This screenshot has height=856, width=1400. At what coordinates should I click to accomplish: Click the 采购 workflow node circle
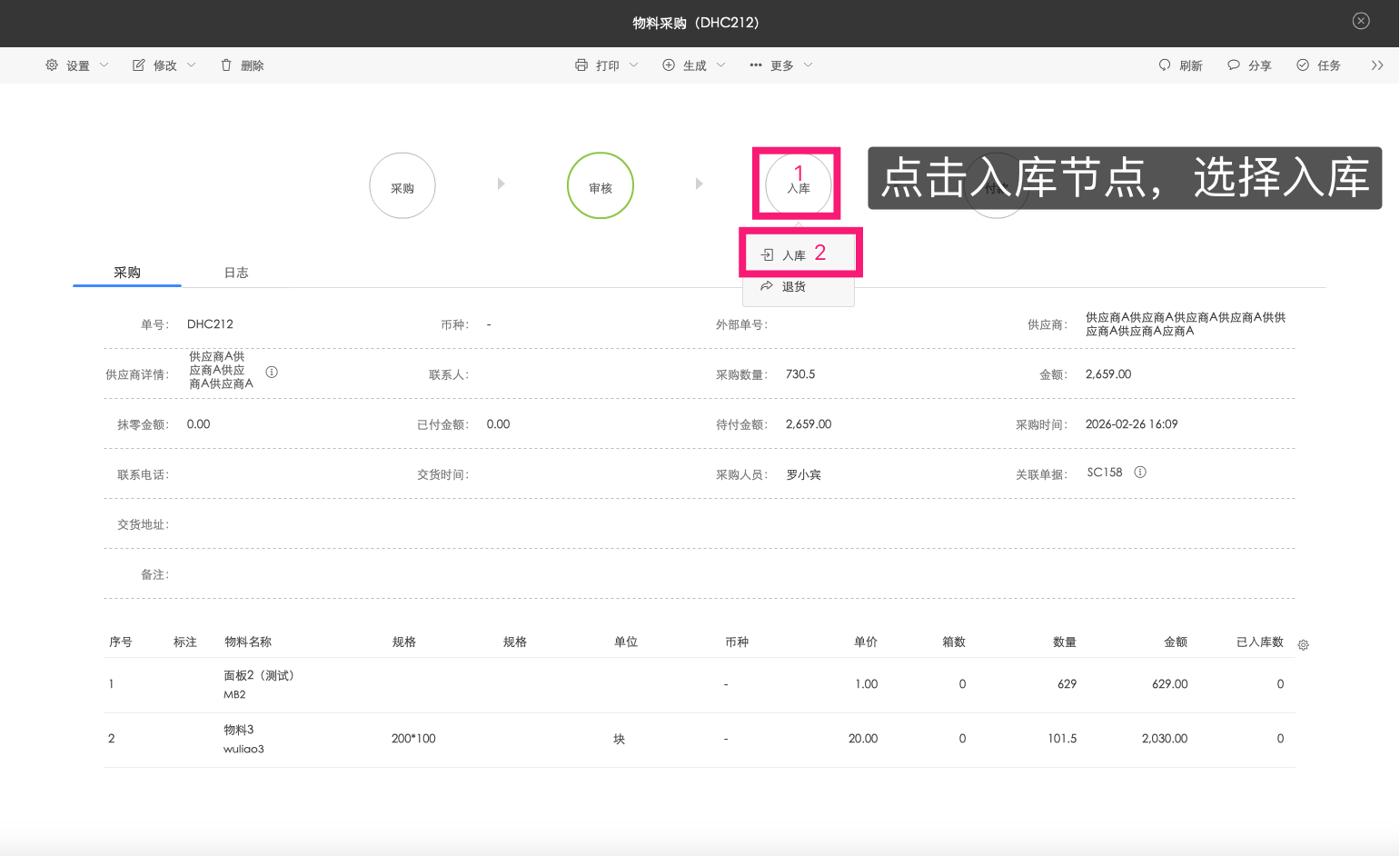click(402, 186)
